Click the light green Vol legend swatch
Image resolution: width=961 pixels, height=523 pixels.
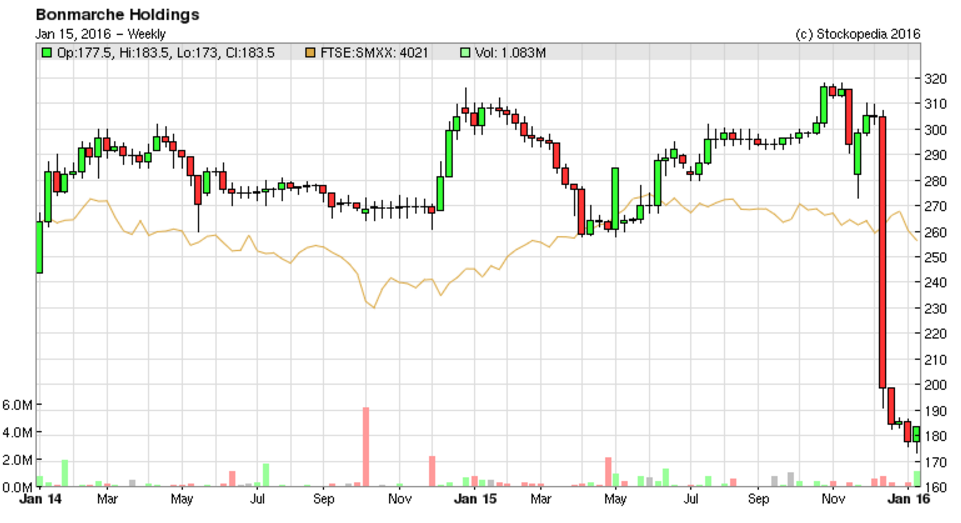tap(465, 53)
